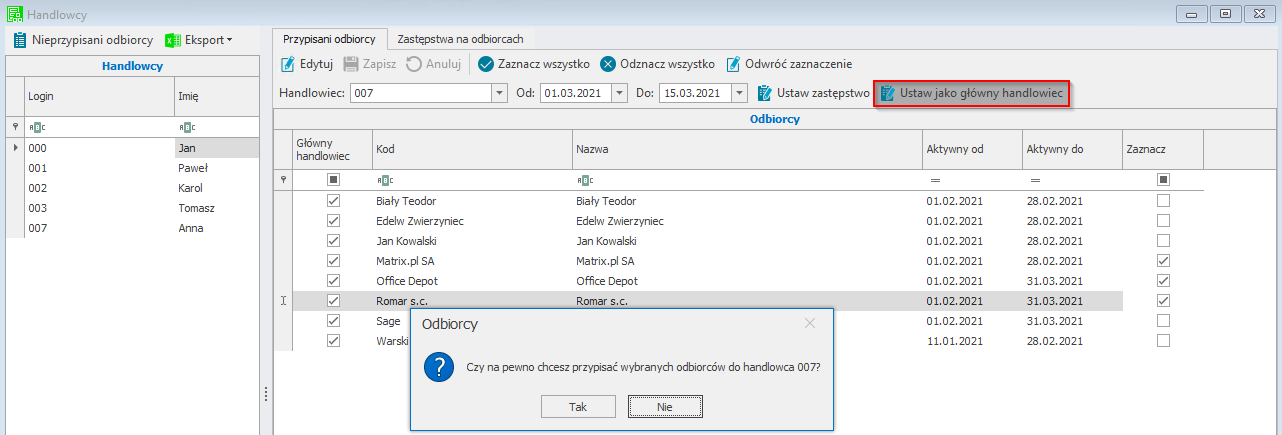Confirm dialog with Tak button
1282x435 pixels.
(577, 407)
